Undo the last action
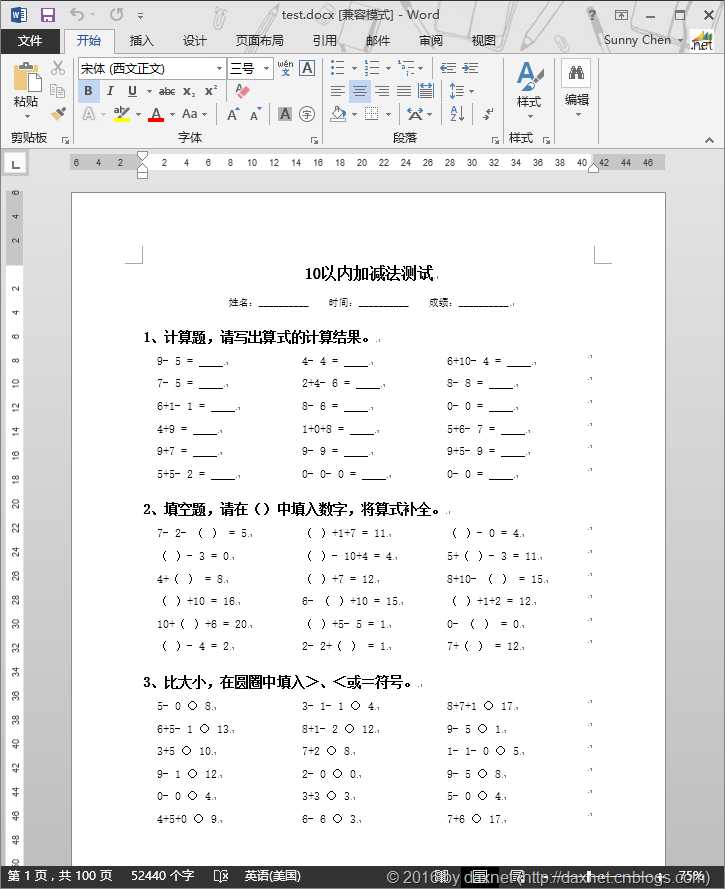 tap(78, 15)
